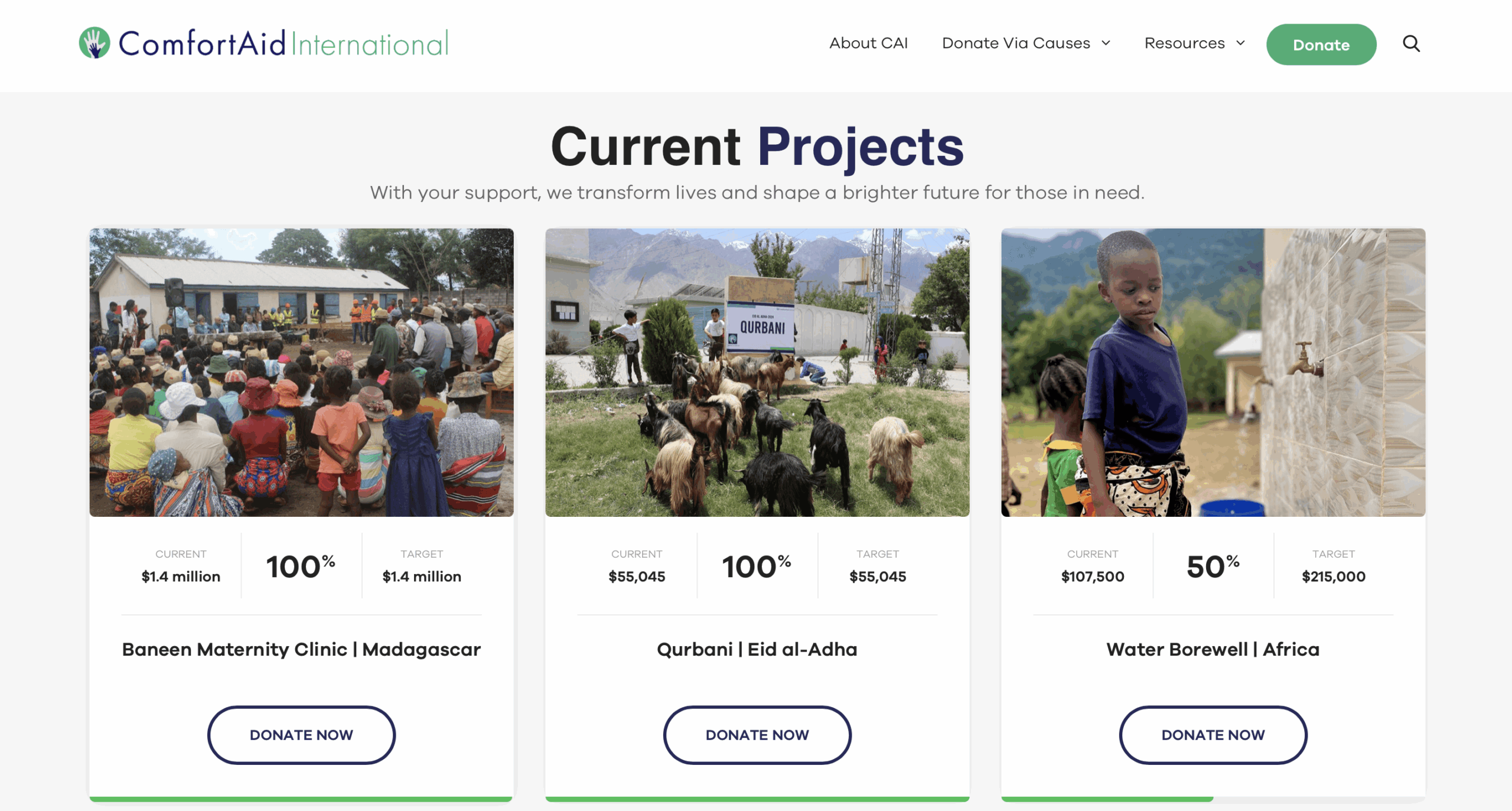Open the search magnifier icon
This screenshot has width=1512, height=811.
click(1411, 43)
